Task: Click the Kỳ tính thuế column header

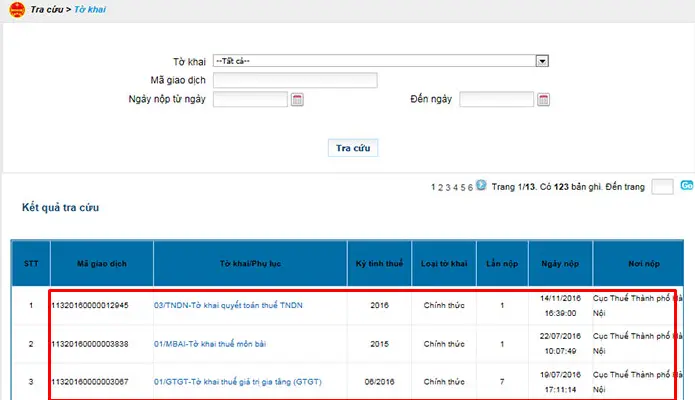Action: pos(379,263)
